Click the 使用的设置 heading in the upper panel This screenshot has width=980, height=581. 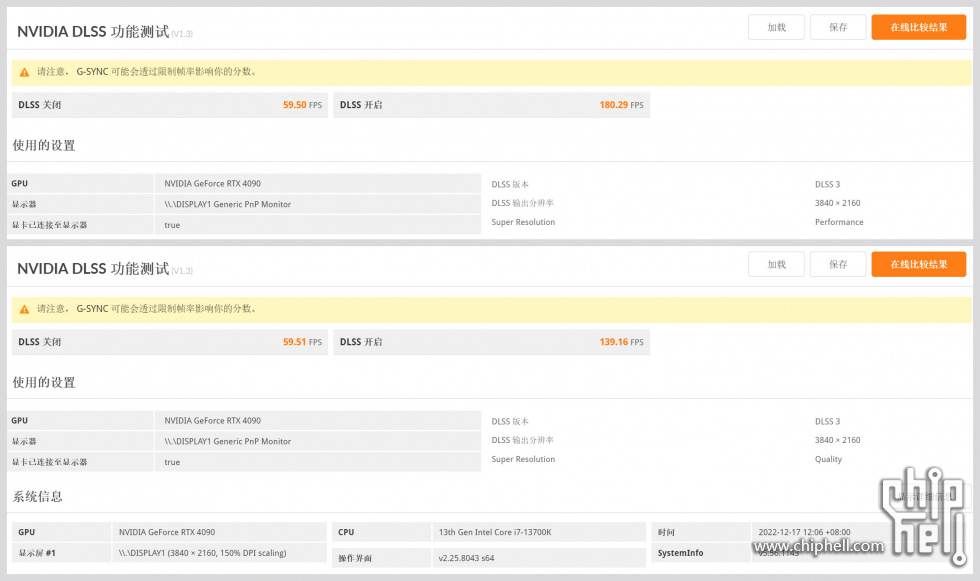coord(44,146)
